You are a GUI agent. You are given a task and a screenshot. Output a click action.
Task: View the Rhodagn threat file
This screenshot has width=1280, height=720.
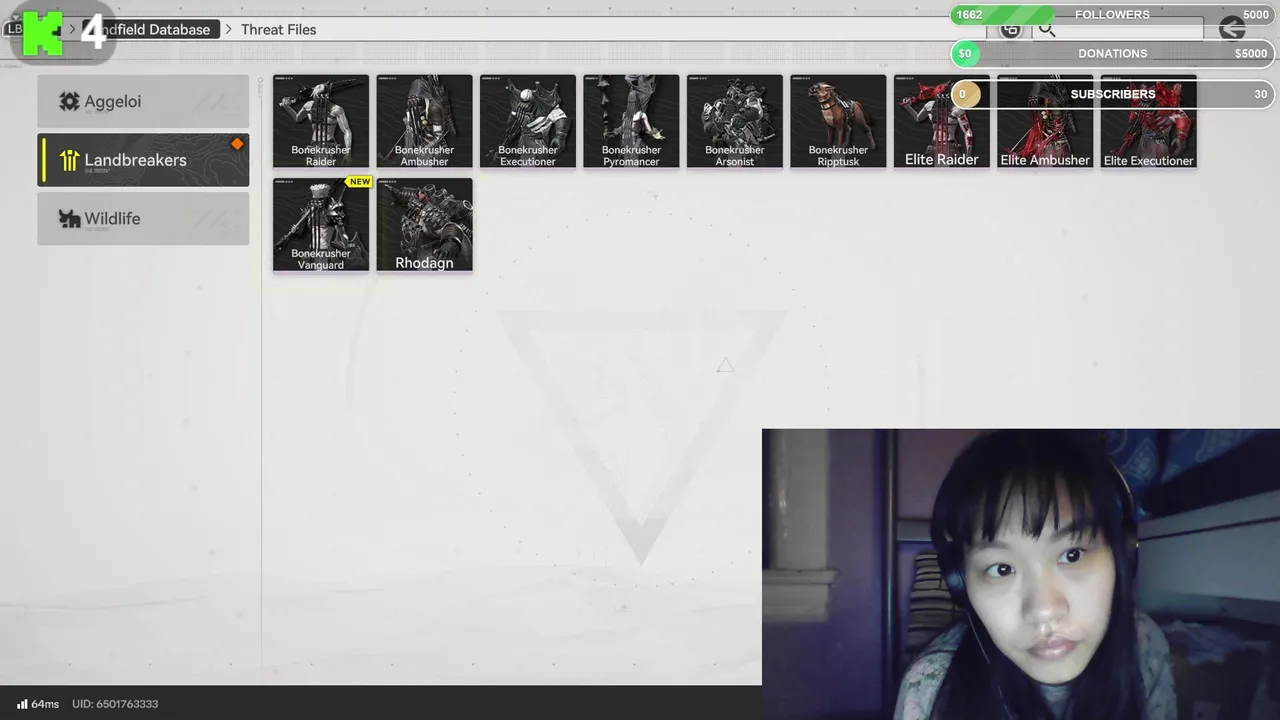point(424,225)
